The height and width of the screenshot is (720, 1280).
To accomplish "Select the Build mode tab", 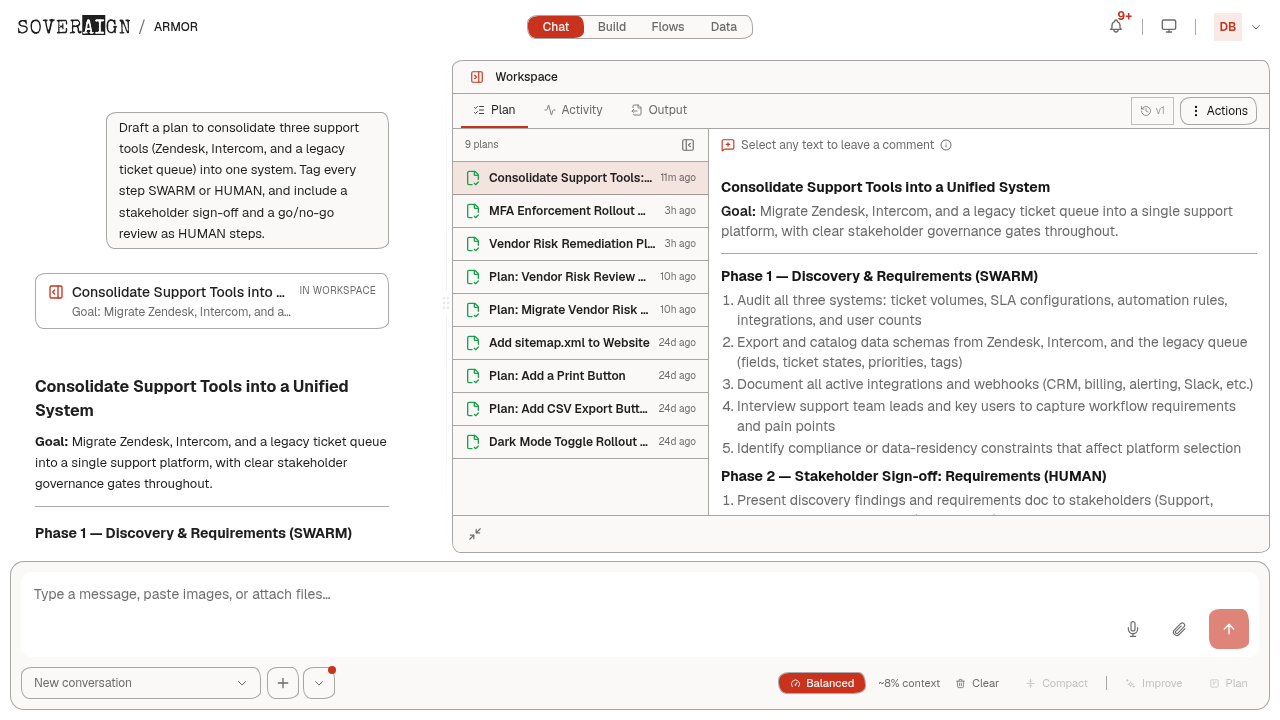I will (x=612, y=27).
